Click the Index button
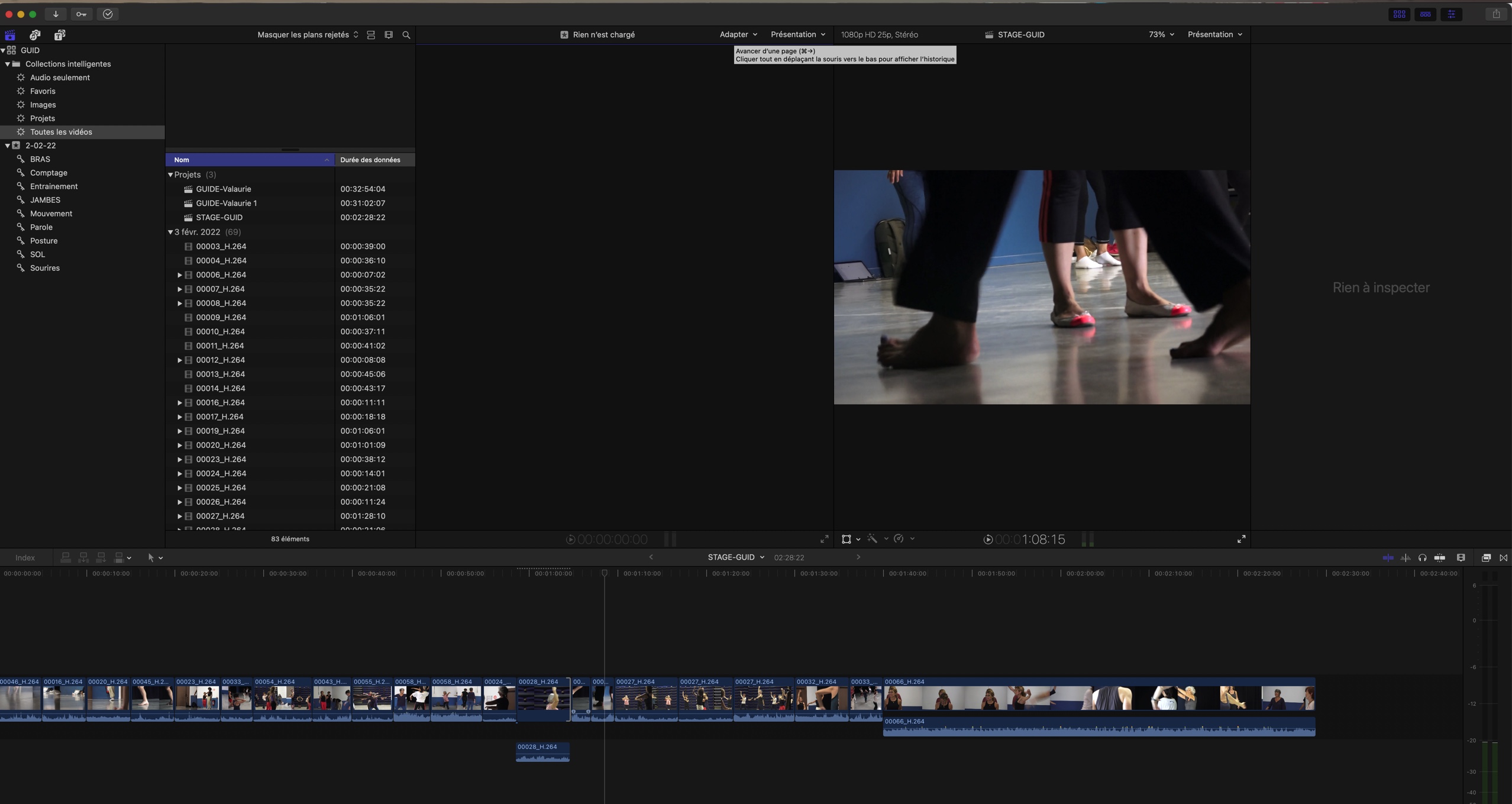Screen dimensions: 1512x804 (25, 558)
